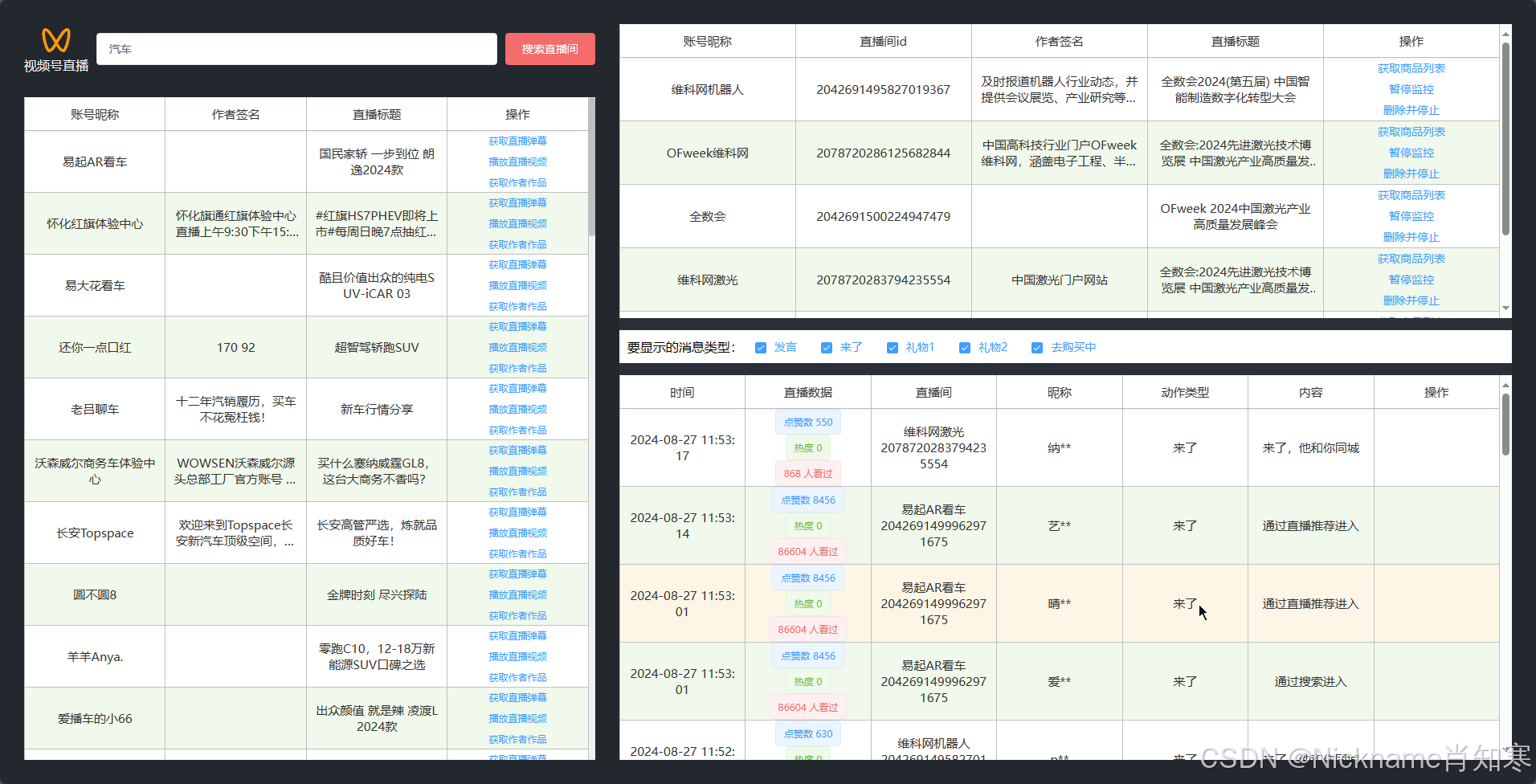Click 删除并停止 for OFweek维科网
The height and width of the screenshot is (784, 1536).
pyautogui.click(x=1411, y=174)
